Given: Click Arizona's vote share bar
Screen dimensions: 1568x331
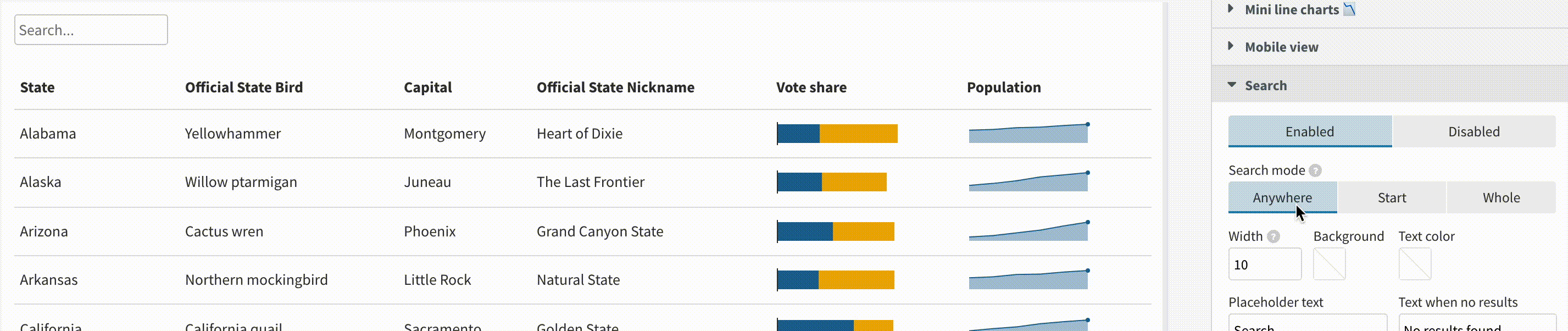Looking at the screenshot, I should [835, 231].
